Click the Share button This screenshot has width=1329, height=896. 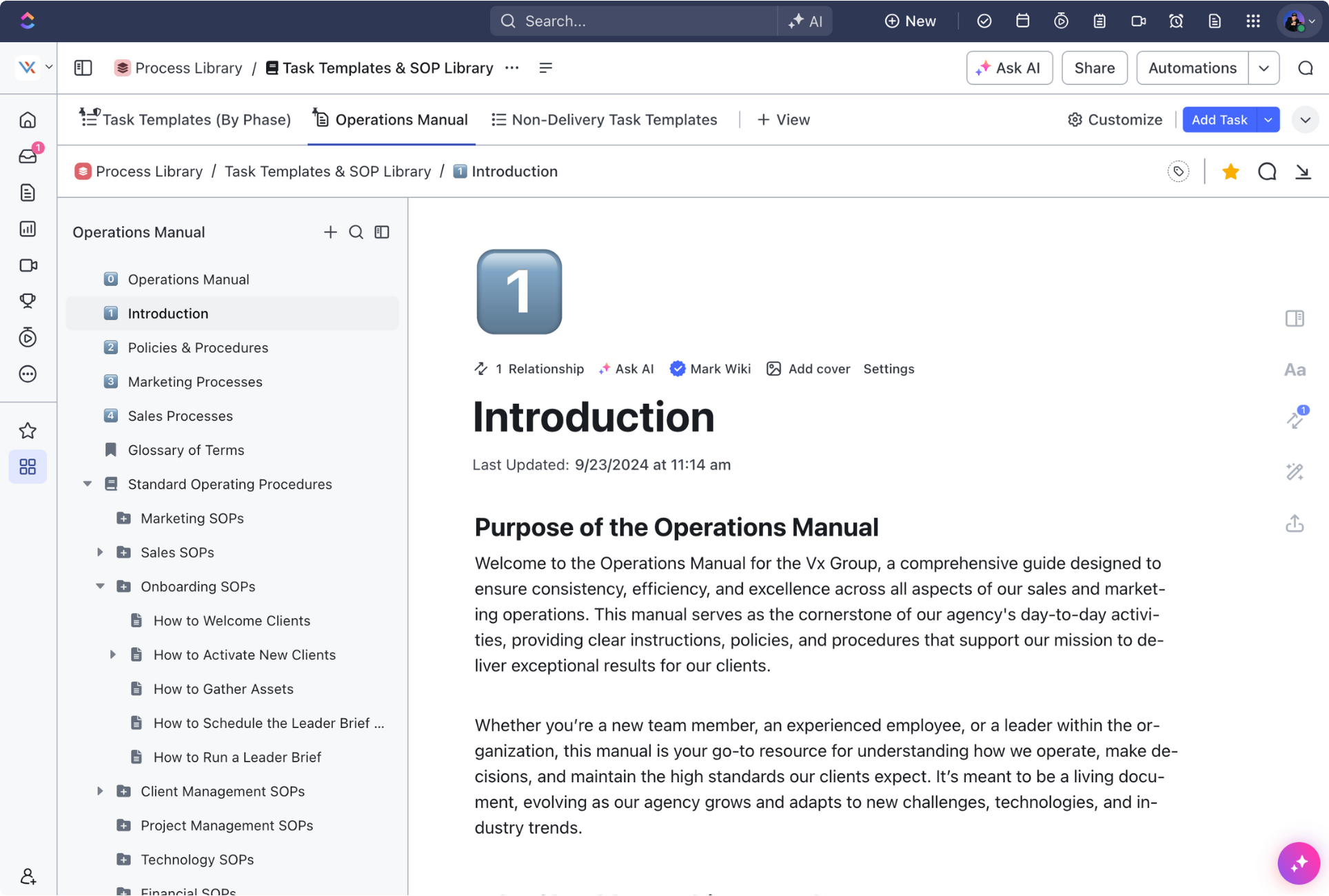(x=1094, y=68)
